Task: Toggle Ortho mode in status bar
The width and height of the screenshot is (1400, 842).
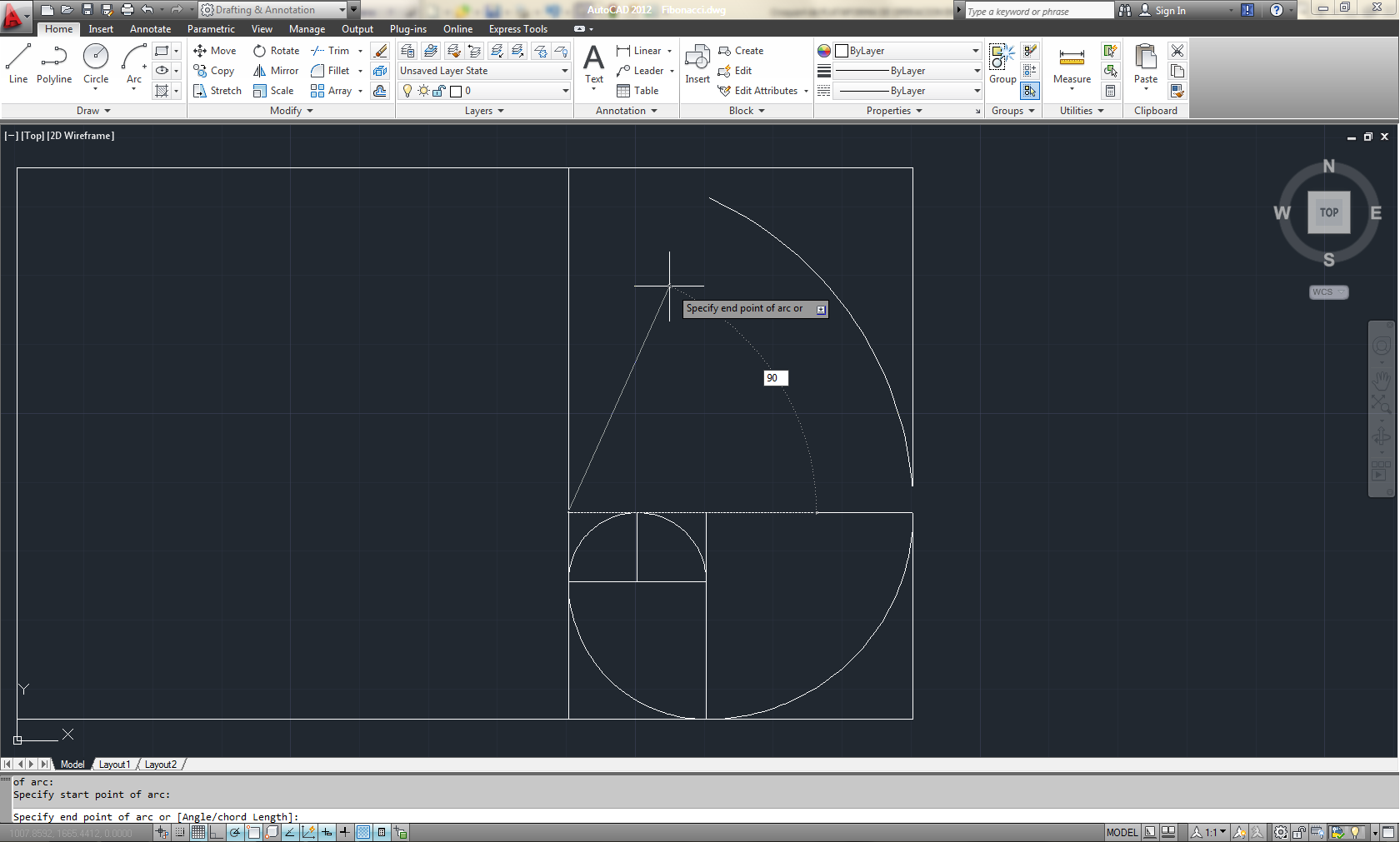Action: [x=217, y=832]
